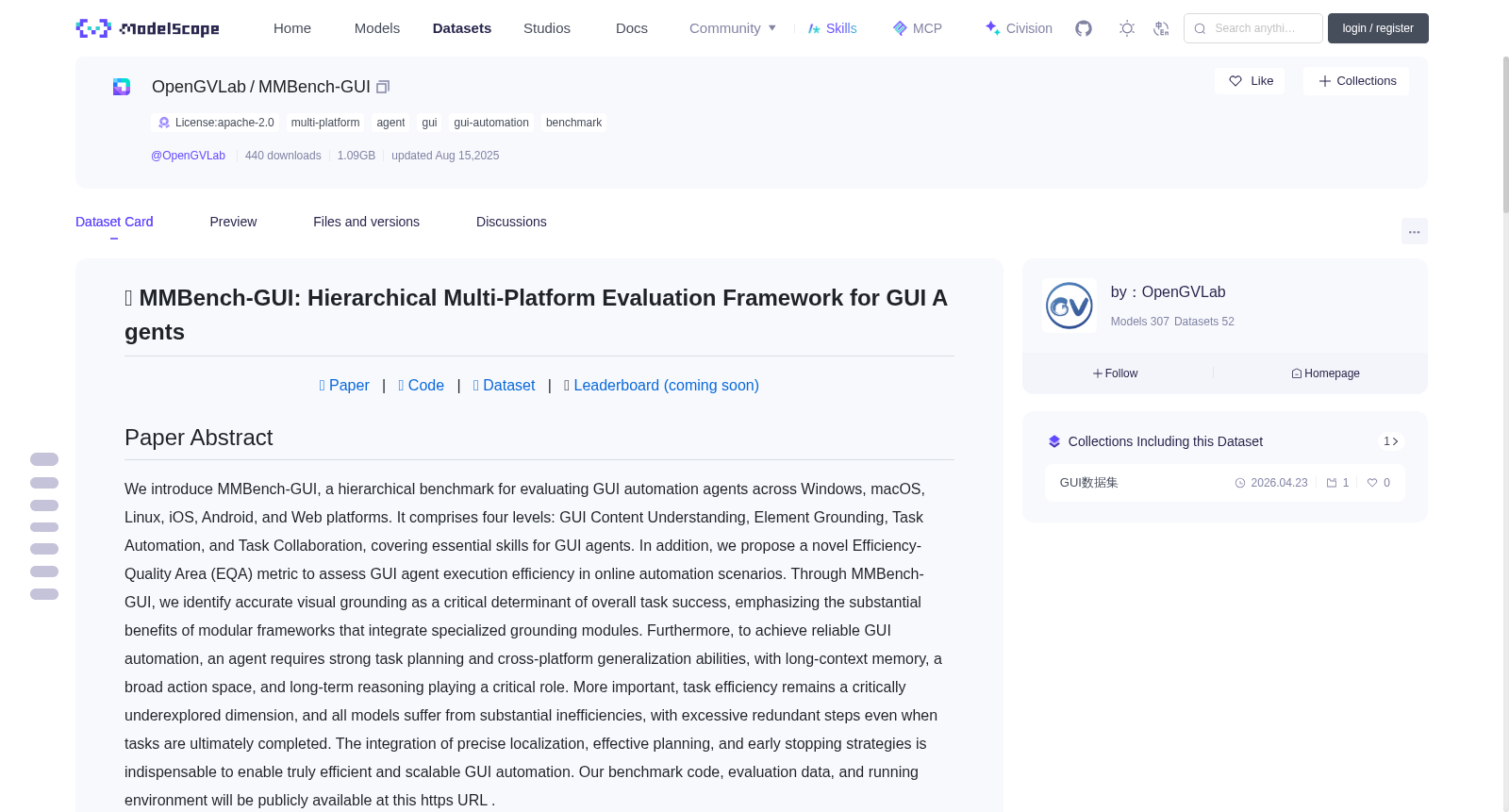Click 'updated Aug 15,2025' text
This screenshot has width=1509, height=812.
pos(445,156)
